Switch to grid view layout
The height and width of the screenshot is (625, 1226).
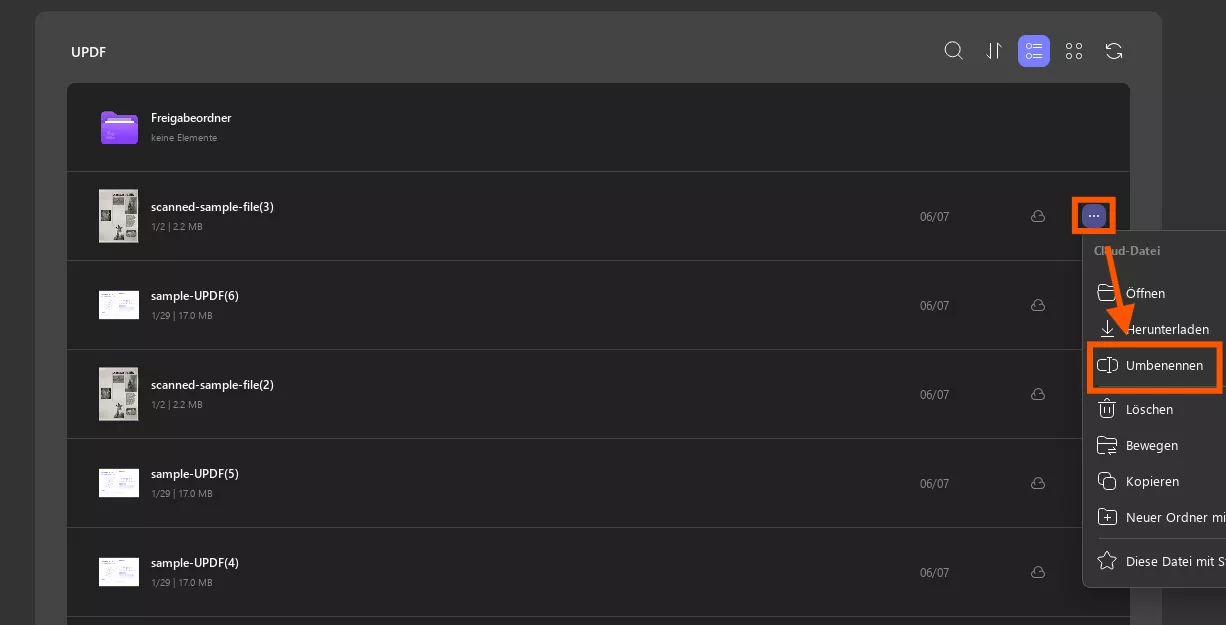coord(1074,51)
